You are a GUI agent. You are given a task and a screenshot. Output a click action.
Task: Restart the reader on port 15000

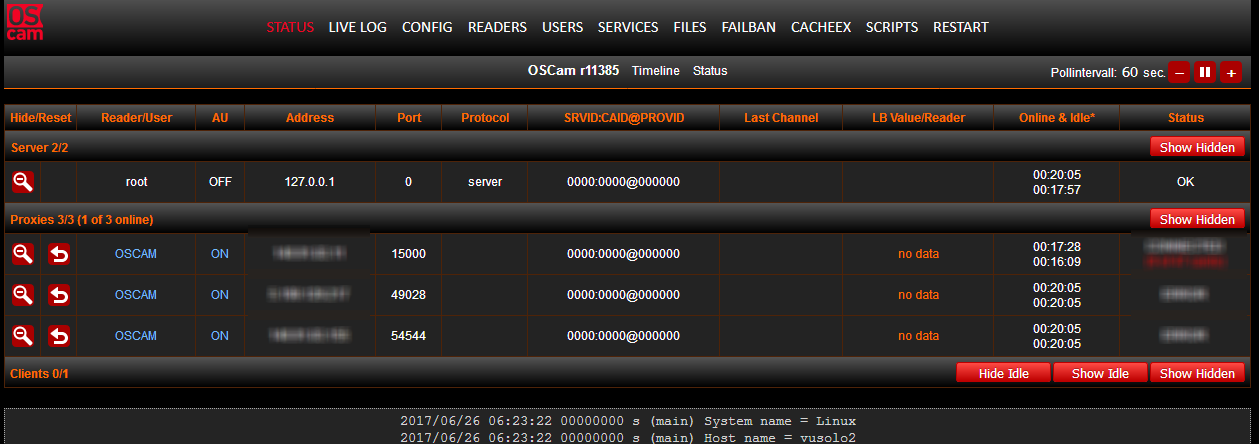59,254
